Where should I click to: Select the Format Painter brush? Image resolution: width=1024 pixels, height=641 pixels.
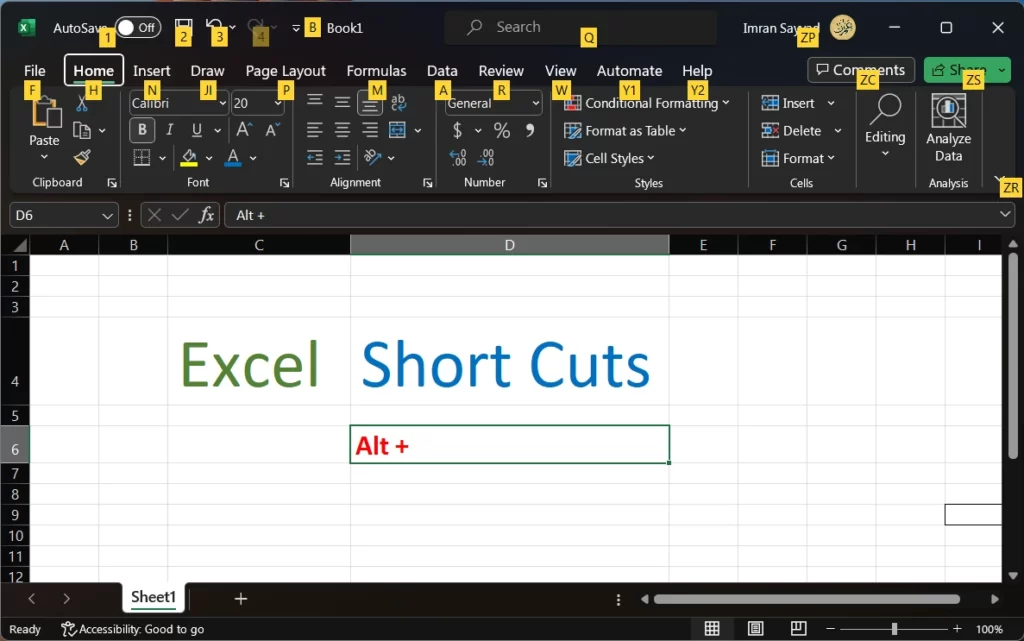(x=82, y=157)
